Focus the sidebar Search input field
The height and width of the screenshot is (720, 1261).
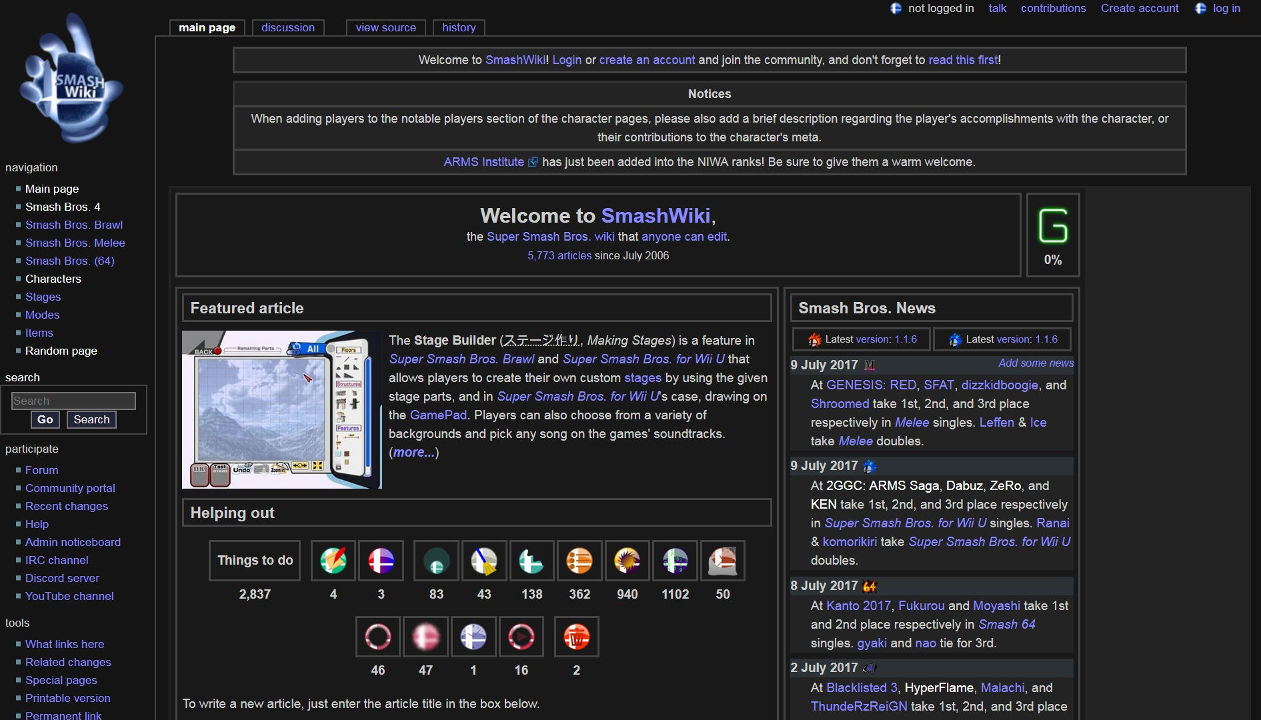[x=73, y=401]
